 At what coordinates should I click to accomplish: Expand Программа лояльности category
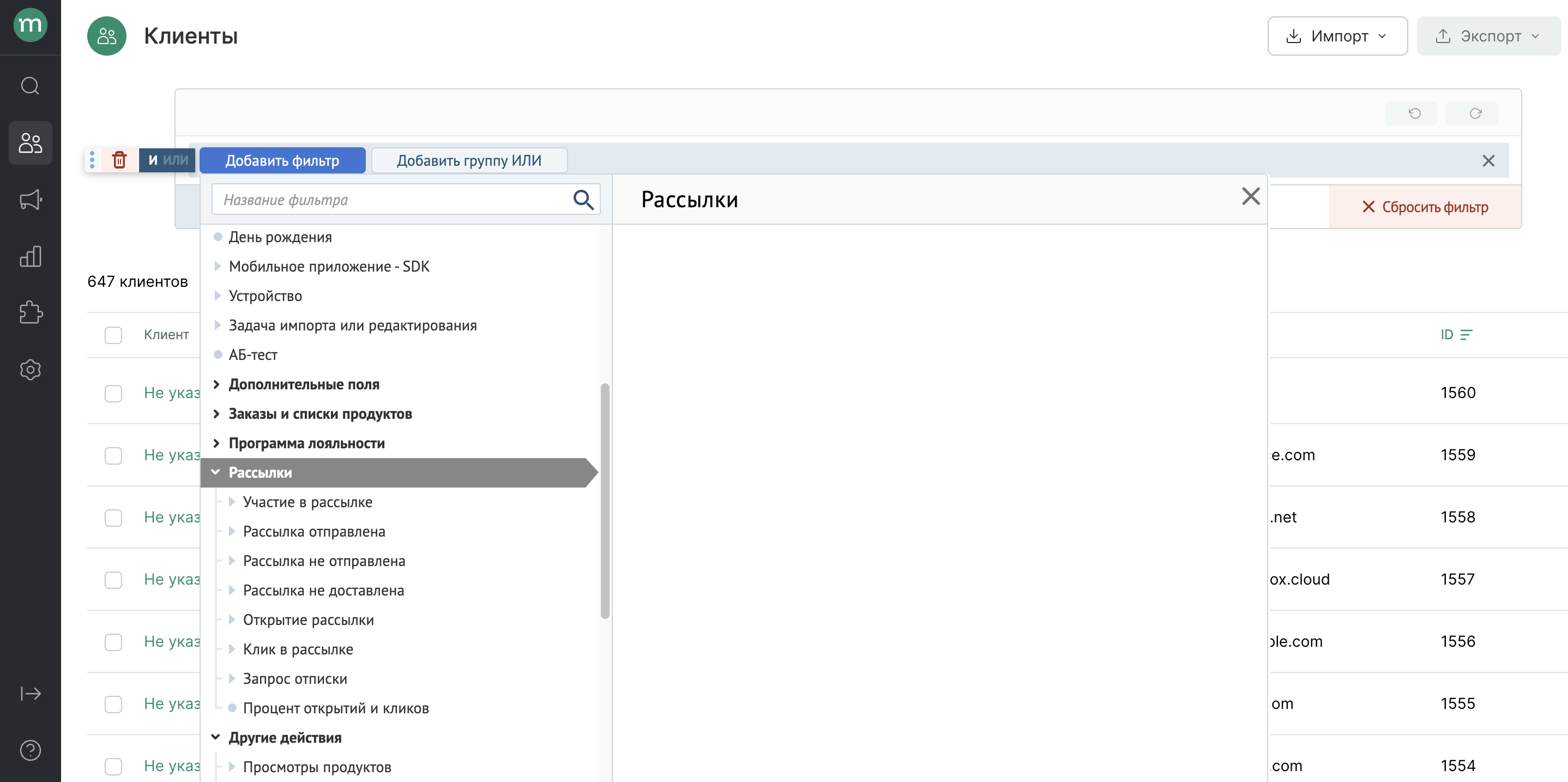click(x=216, y=443)
